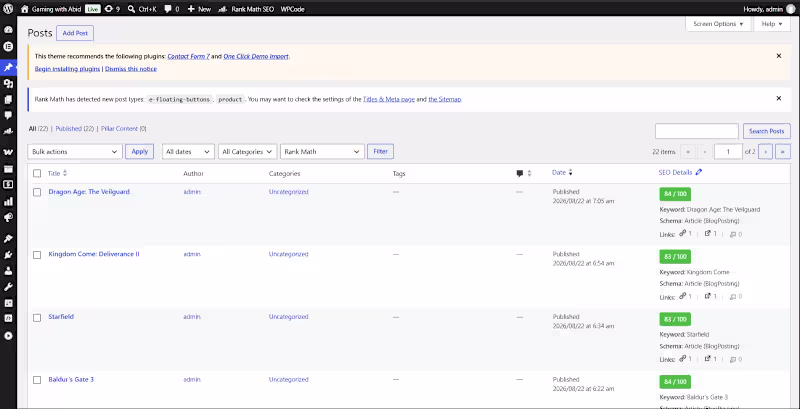The height and width of the screenshot is (409, 800).
Task: Open the Analytics bar-chart sidebar icon
Action: pyautogui.click(x=8, y=201)
